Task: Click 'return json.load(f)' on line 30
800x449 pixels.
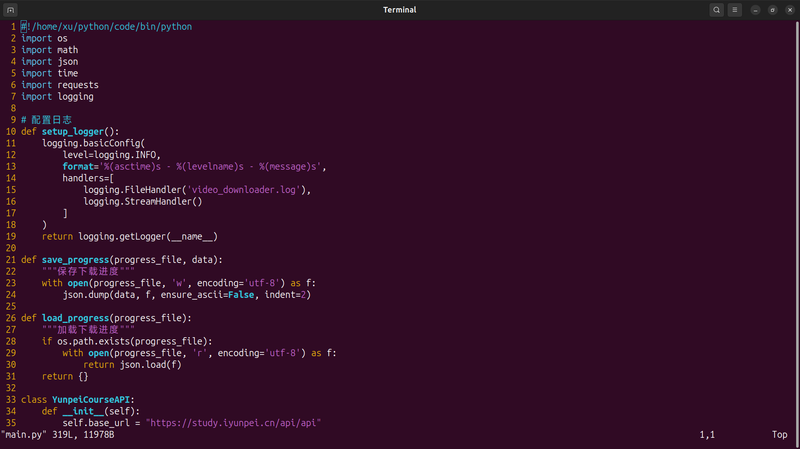Action: pyautogui.click(x=133, y=365)
